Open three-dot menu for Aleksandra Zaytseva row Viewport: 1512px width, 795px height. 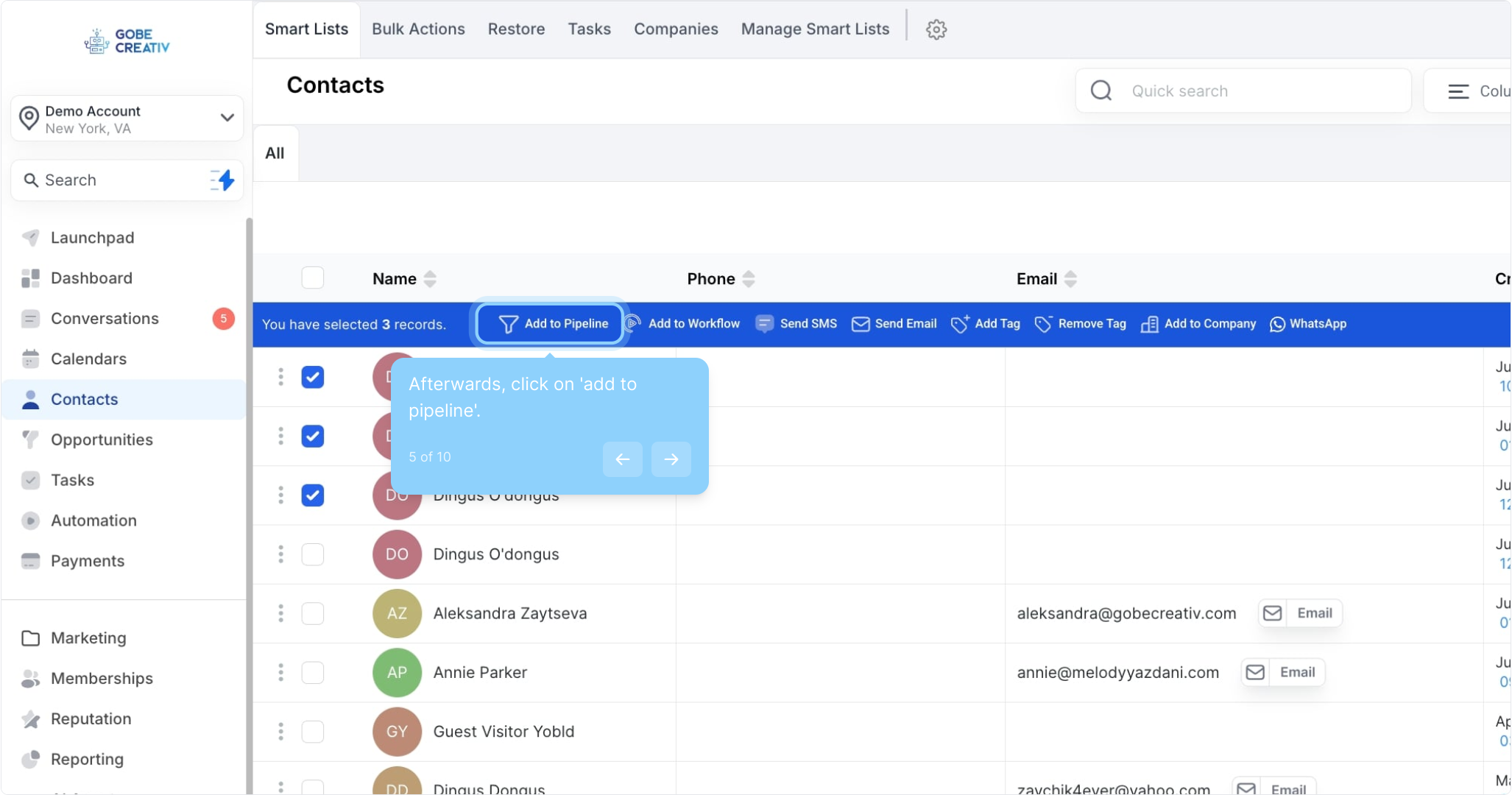pos(280,613)
